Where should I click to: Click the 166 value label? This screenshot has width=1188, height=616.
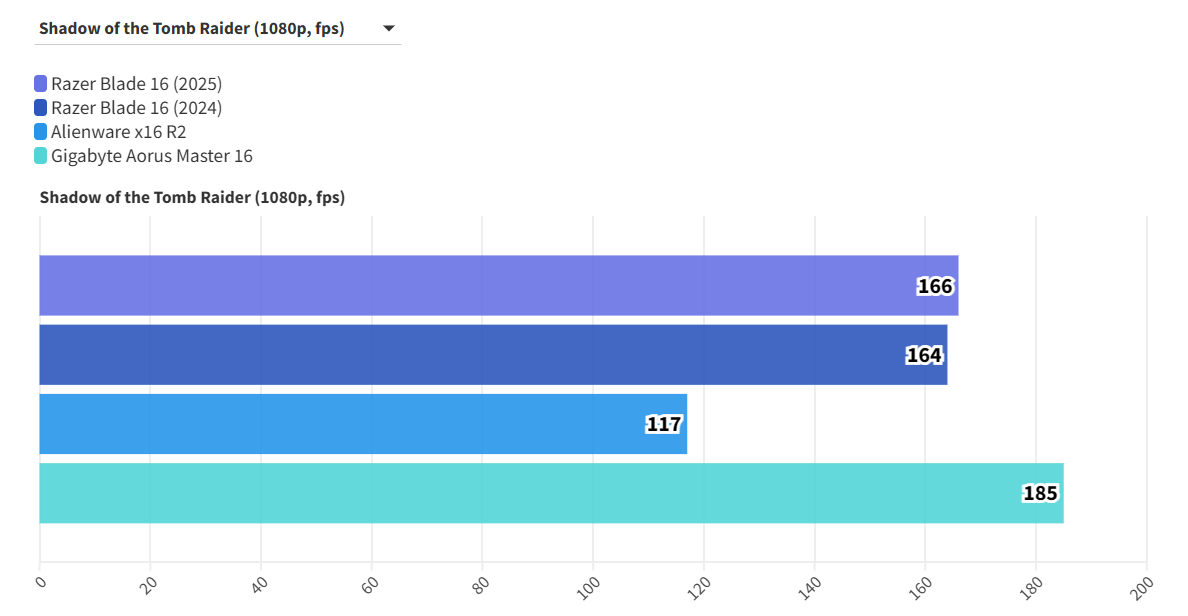click(935, 287)
